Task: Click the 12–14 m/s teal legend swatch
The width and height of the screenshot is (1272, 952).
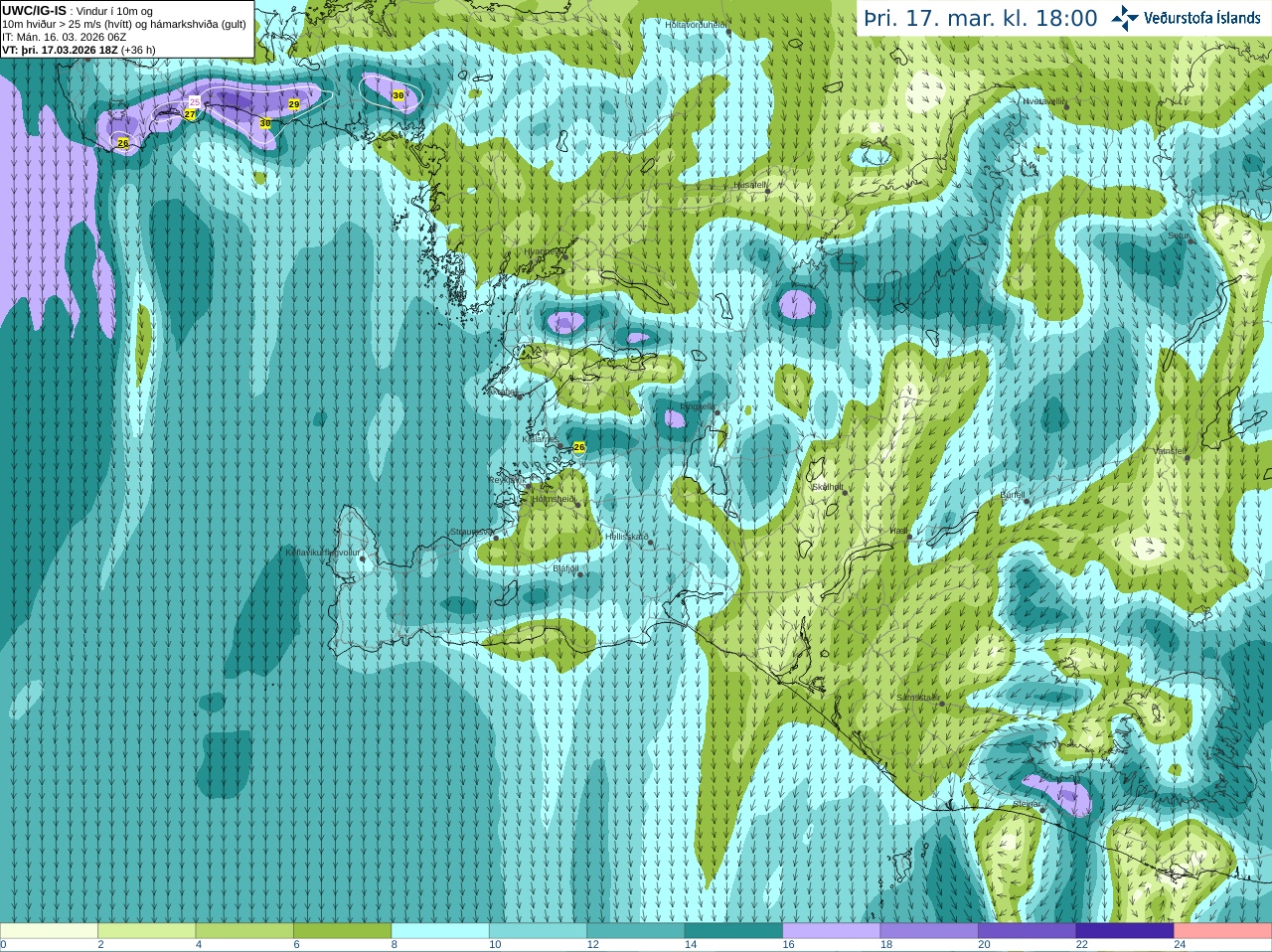Action: (636, 932)
